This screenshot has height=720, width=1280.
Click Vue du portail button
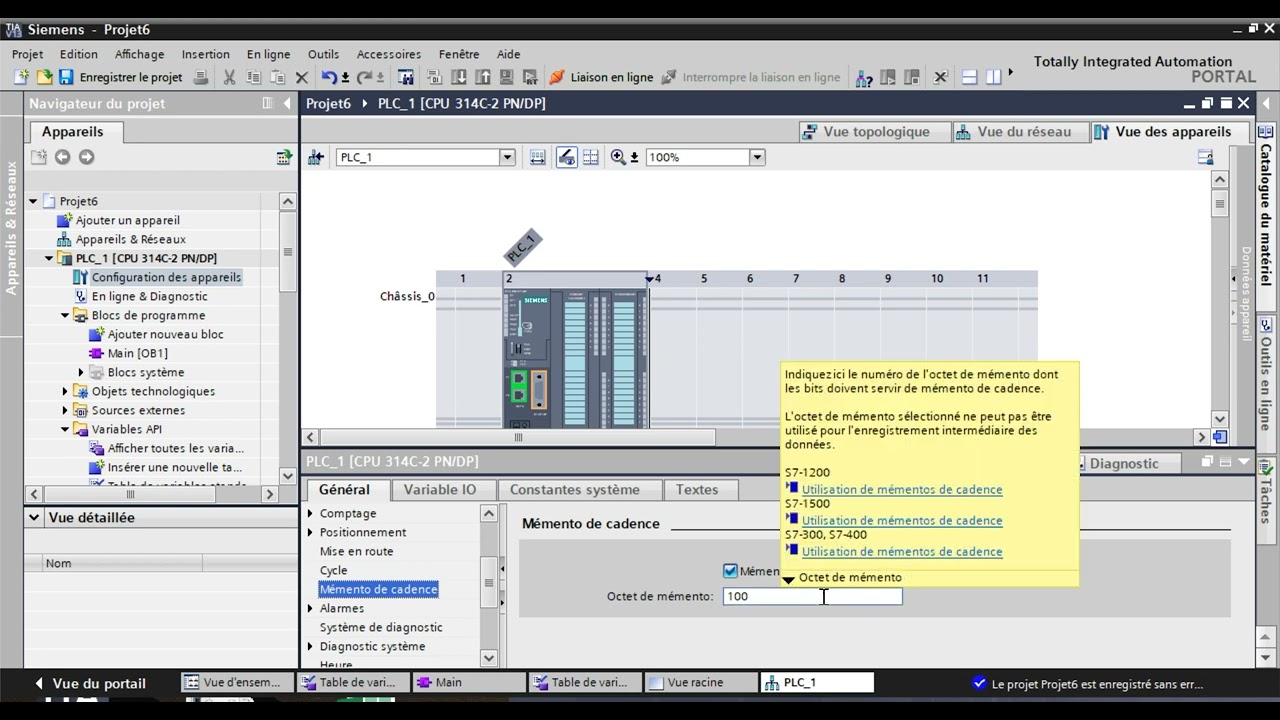[90, 683]
